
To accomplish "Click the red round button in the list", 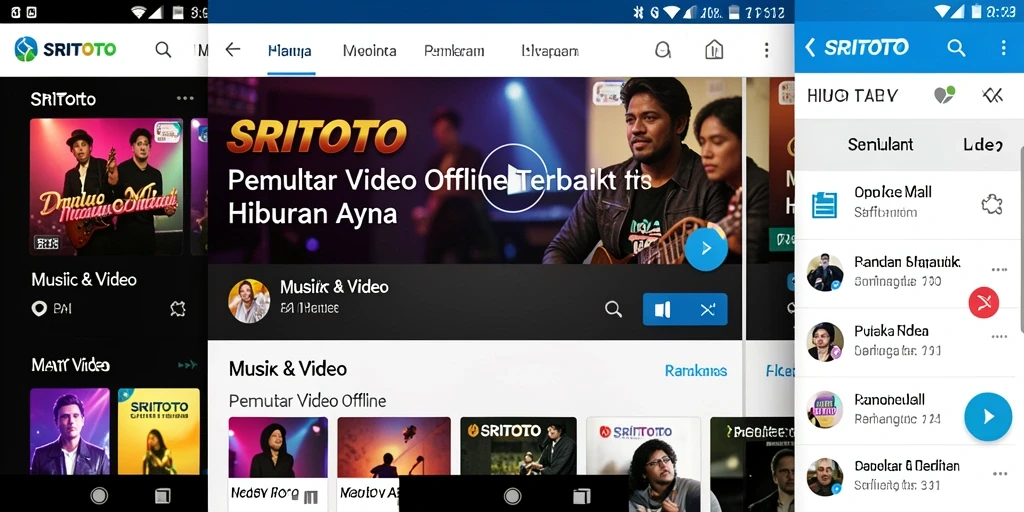I will (984, 302).
